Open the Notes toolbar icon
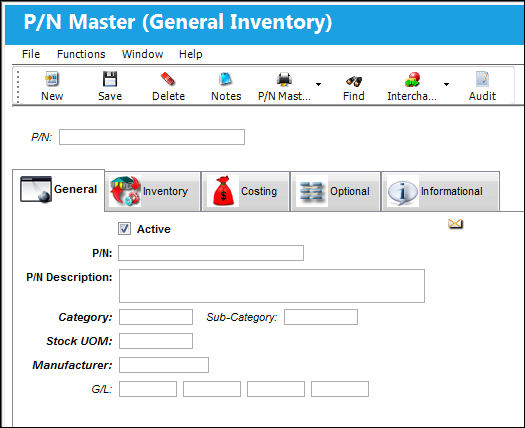The image size is (525, 428). (226, 79)
